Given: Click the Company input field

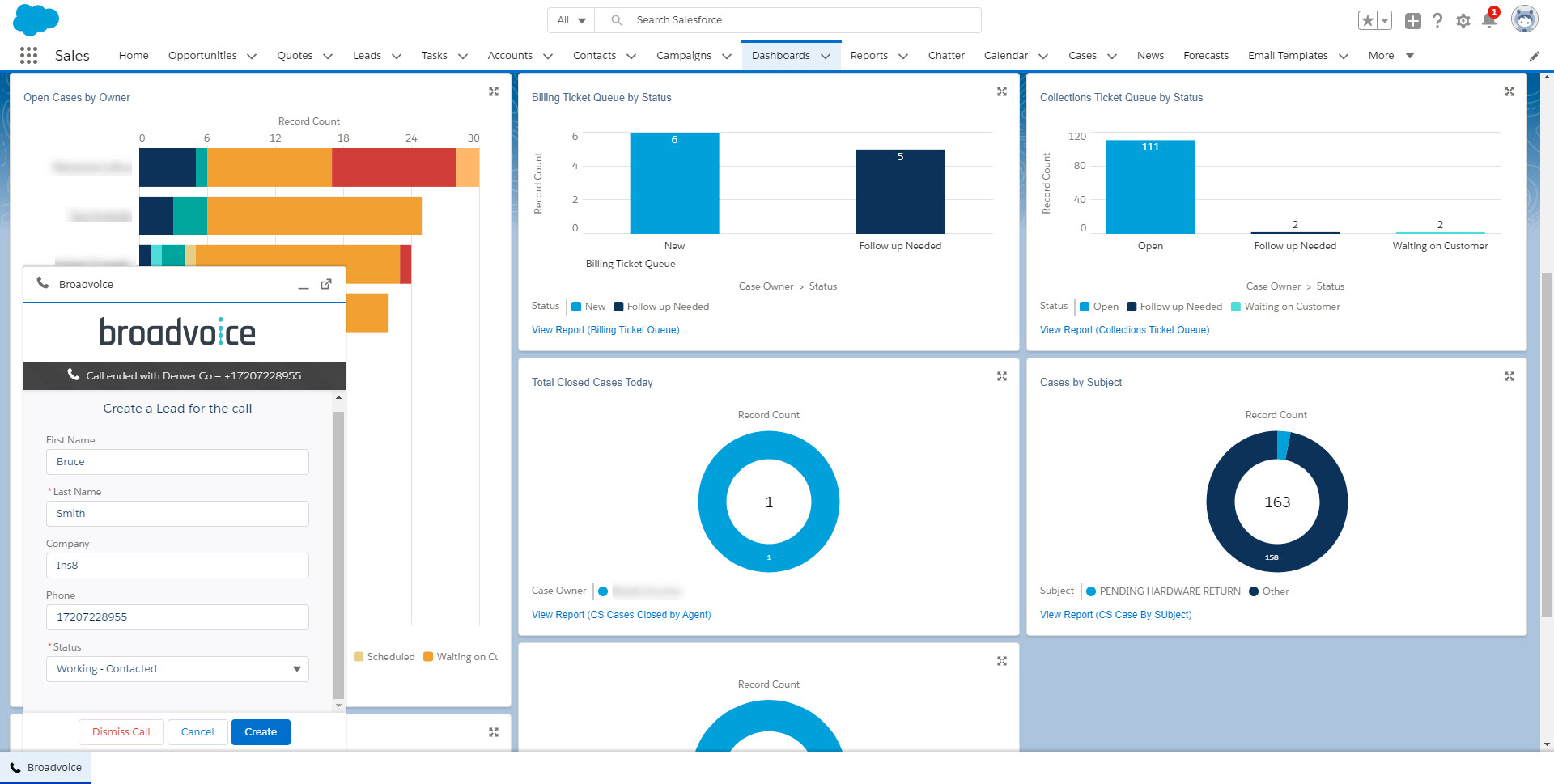Looking at the screenshot, I should tap(177, 566).
